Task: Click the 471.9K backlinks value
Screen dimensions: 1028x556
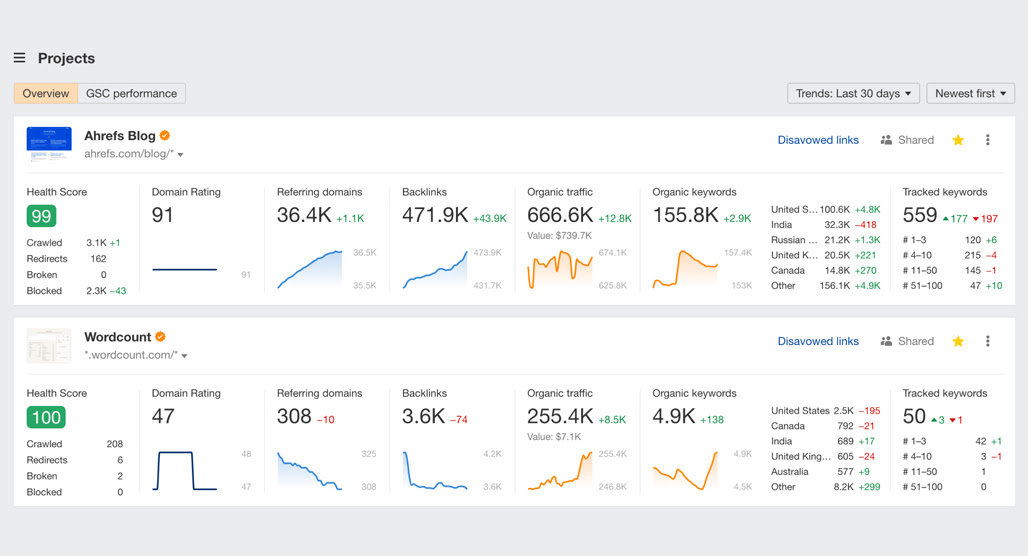Action: click(435, 215)
